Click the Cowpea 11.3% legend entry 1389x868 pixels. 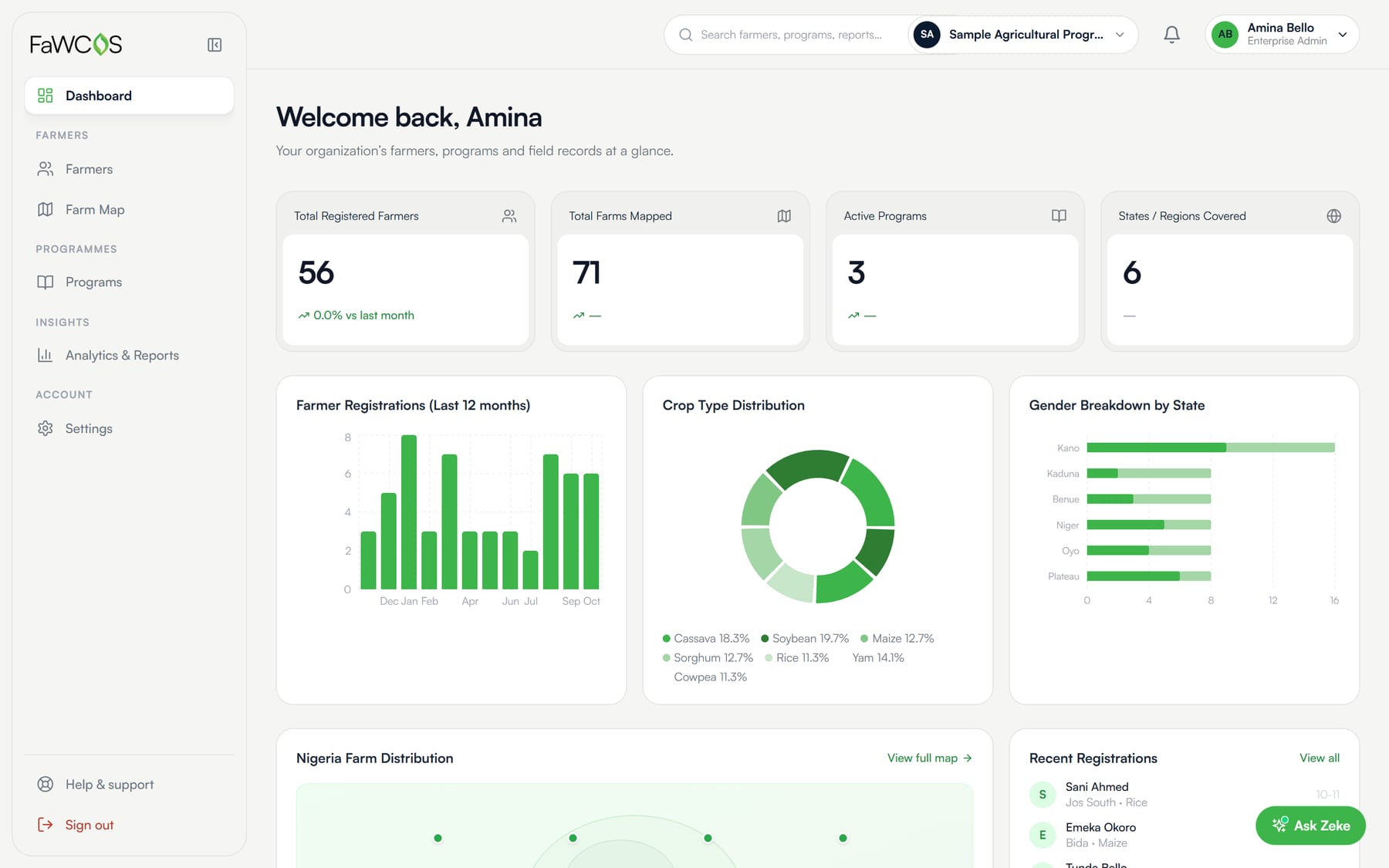[710, 677]
